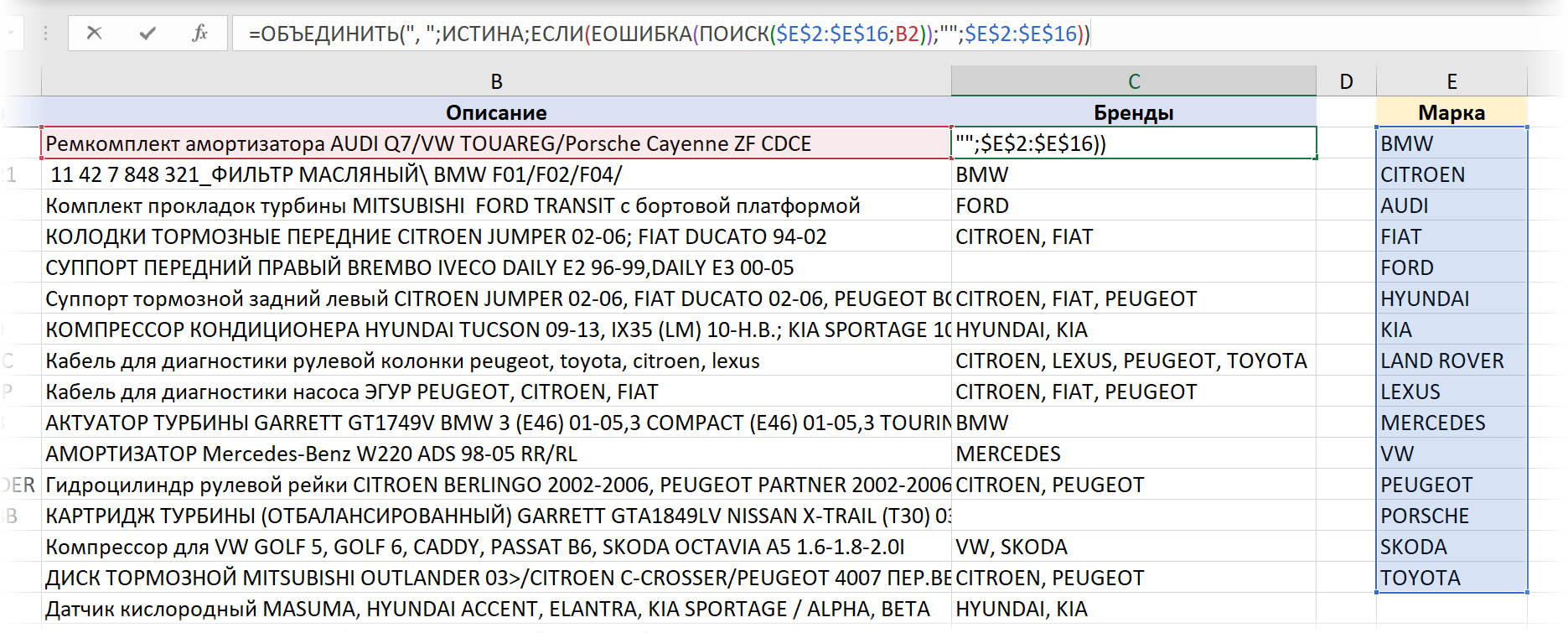The width and height of the screenshot is (1568, 633).
Task: Click the 'LAND ROVER' cell
Action: pos(1452,361)
